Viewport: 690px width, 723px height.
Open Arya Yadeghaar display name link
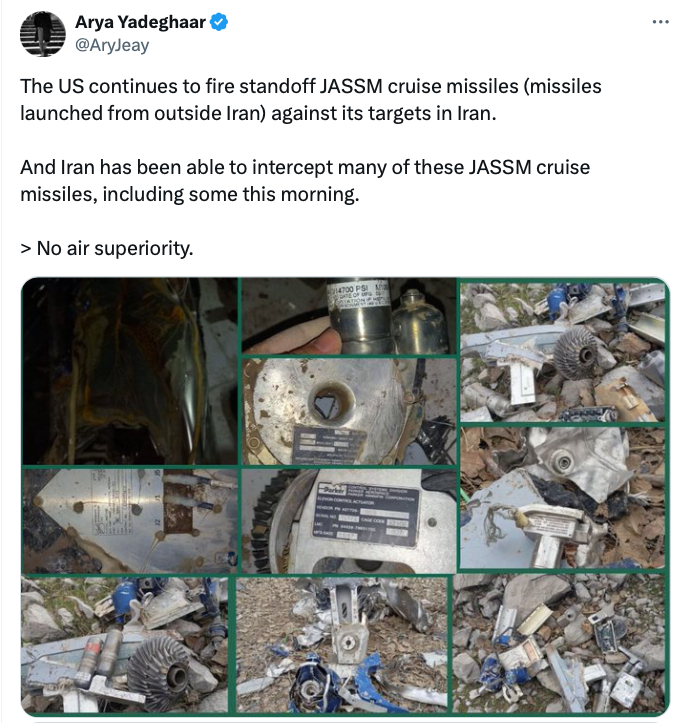[140, 22]
